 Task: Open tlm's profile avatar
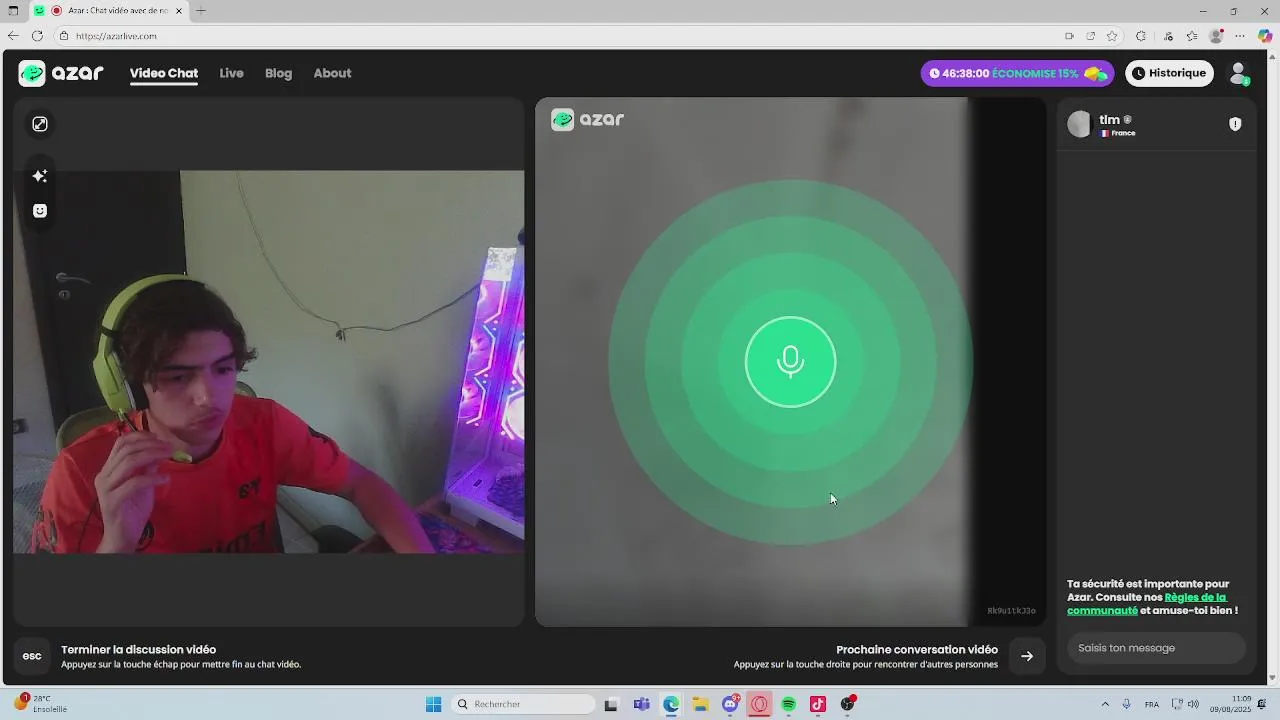coord(1079,124)
